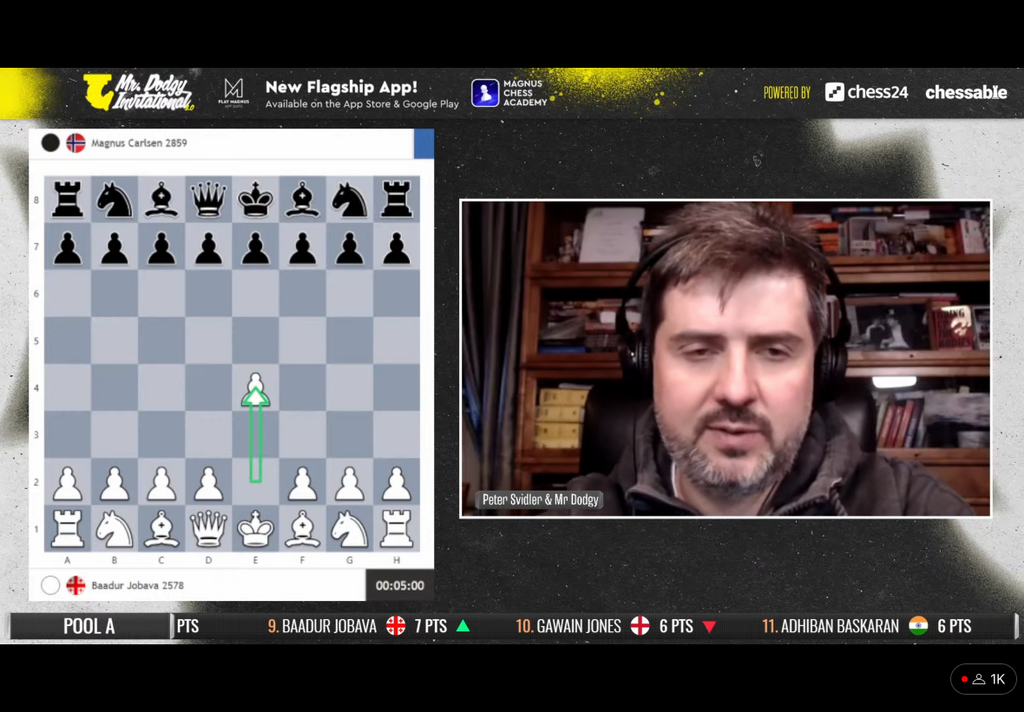Image resolution: width=1024 pixels, height=712 pixels.
Task: Click the black bishop on c8
Action: (x=161, y=199)
